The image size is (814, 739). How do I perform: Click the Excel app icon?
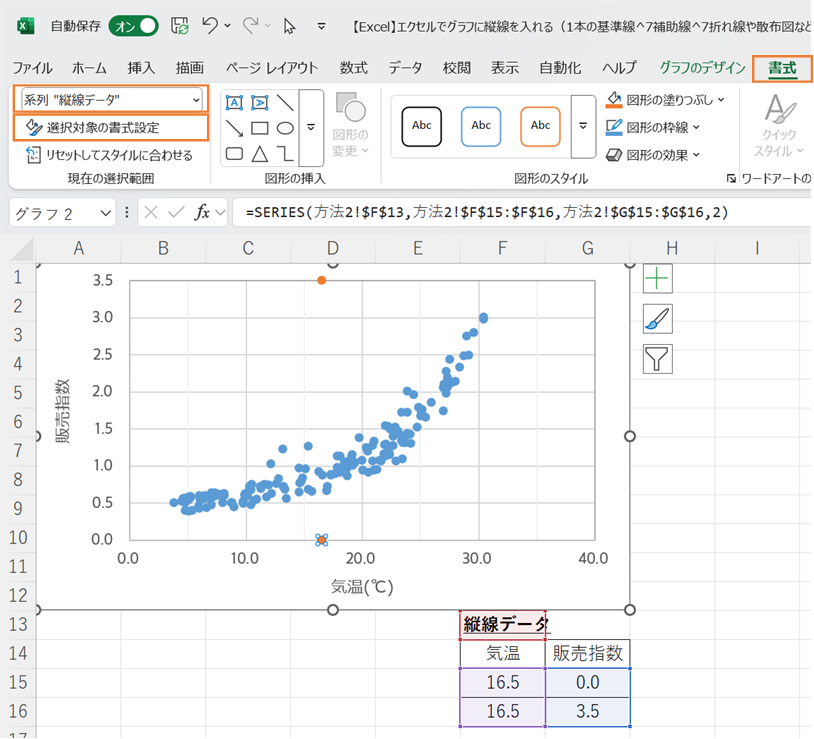click(26, 25)
